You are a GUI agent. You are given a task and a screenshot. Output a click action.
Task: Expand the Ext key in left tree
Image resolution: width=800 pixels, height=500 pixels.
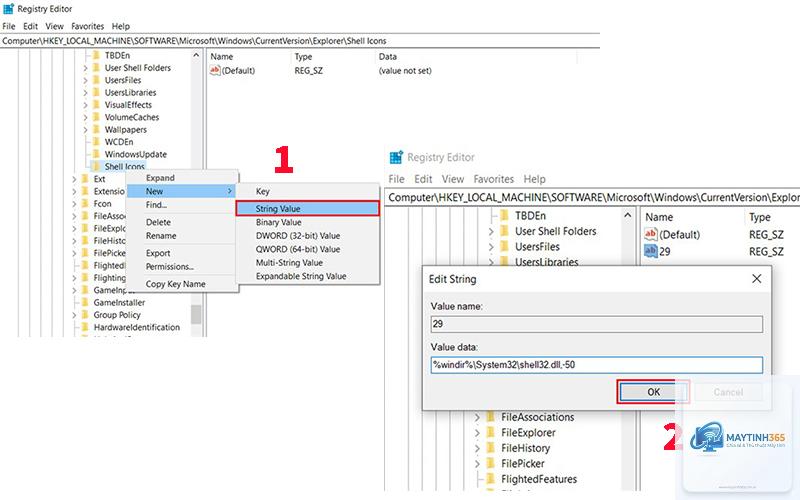(x=74, y=179)
